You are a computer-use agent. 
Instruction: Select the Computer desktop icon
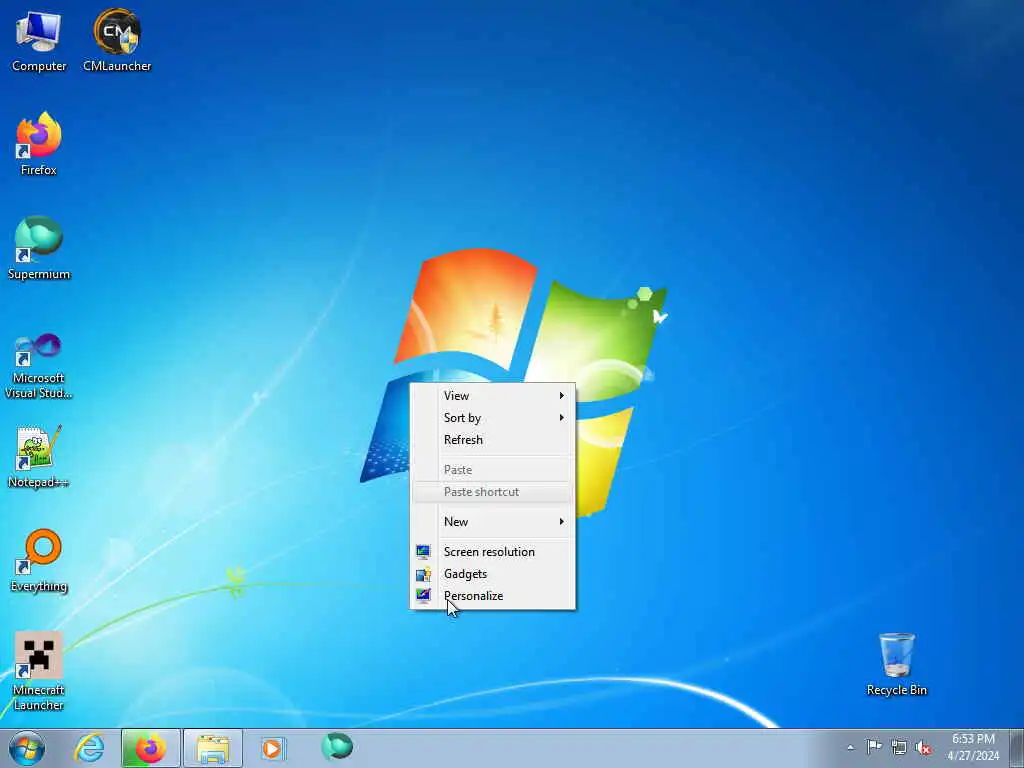point(39,40)
